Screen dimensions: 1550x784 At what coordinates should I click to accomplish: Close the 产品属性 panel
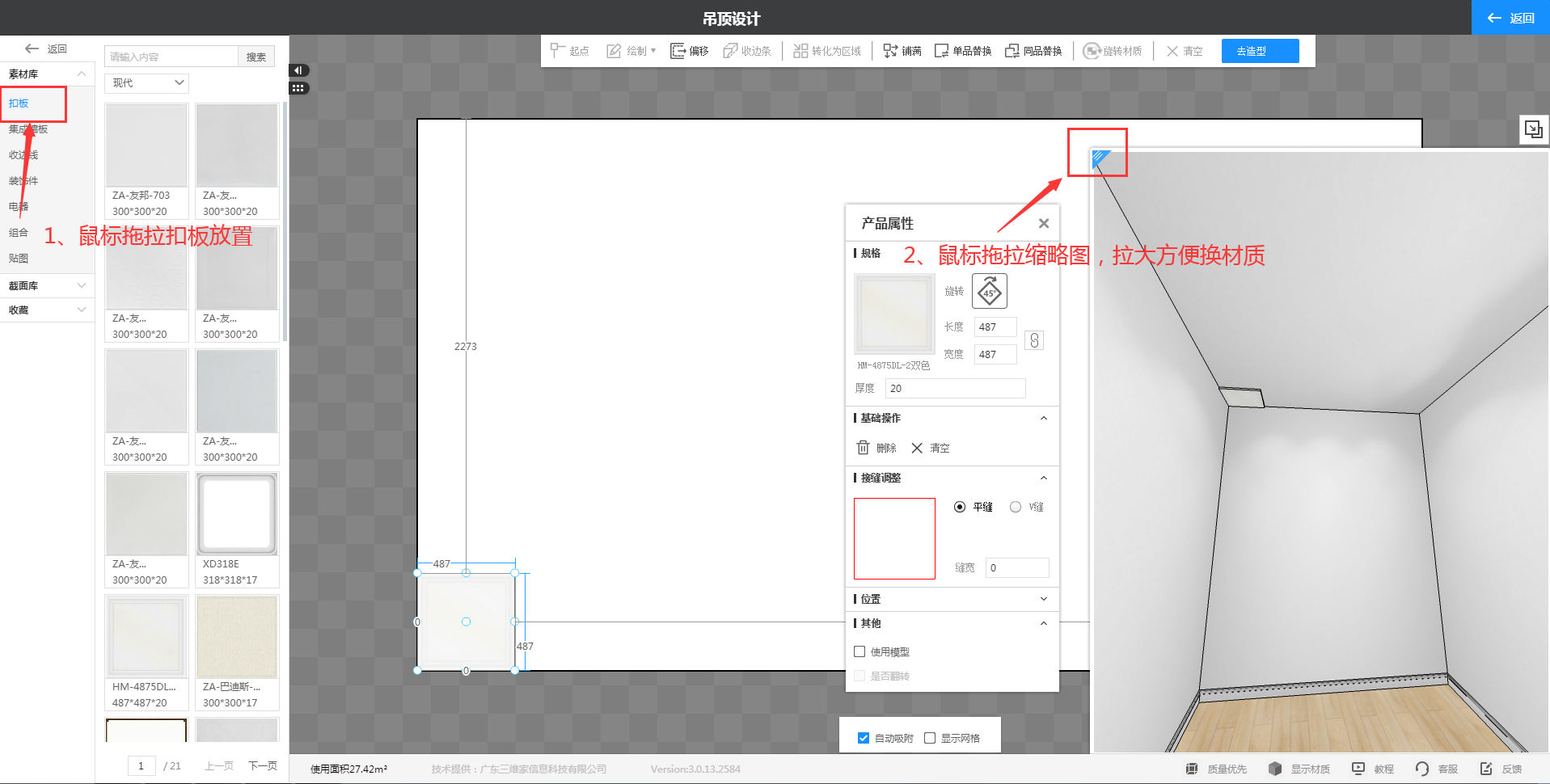click(x=1044, y=224)
